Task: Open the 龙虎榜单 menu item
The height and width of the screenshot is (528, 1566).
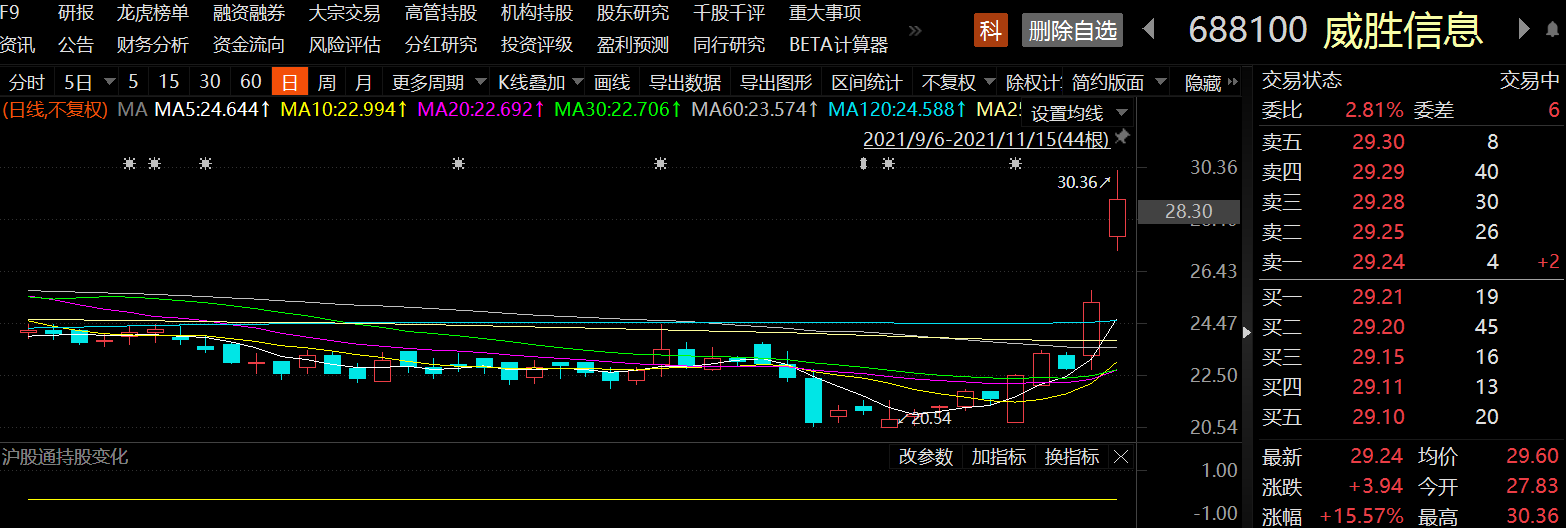Action: 152,13
